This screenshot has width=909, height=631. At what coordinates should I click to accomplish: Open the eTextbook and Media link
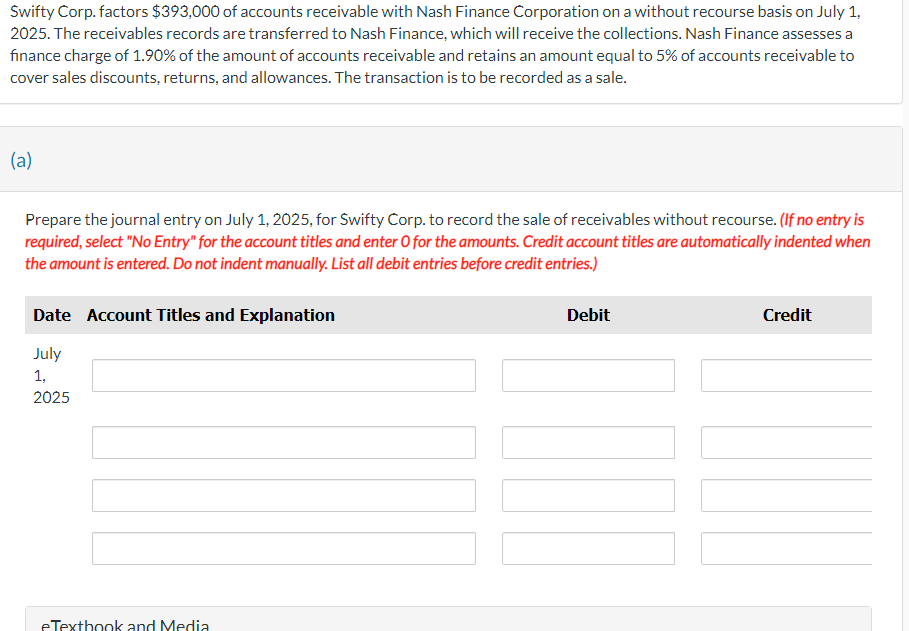(x=124, y=624)
